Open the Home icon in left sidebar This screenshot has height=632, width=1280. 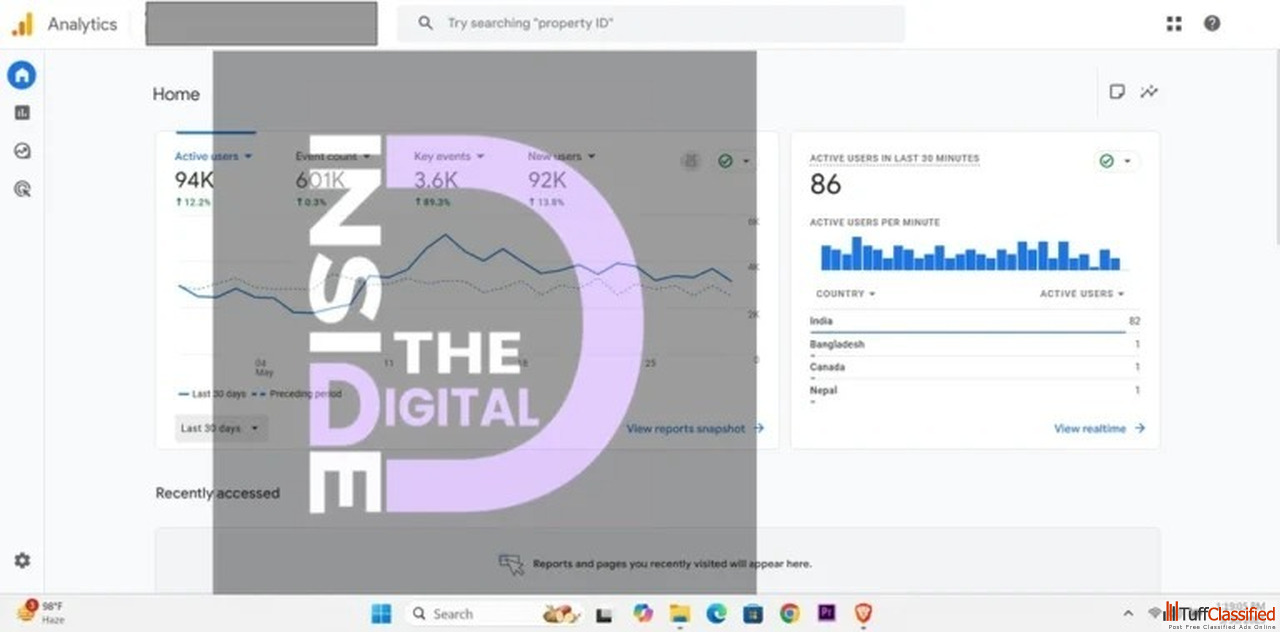click(x=21, y=75)
